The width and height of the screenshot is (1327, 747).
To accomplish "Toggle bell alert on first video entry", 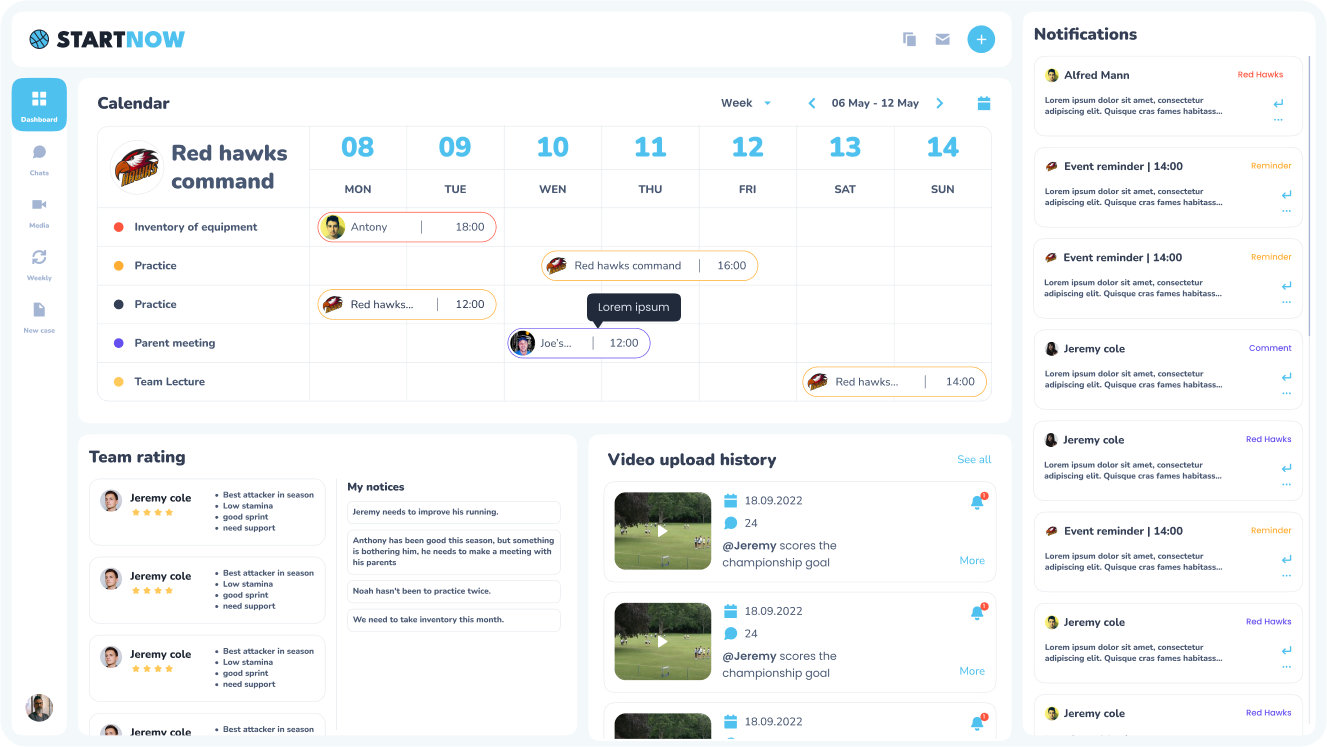I will tap(977, 503).
